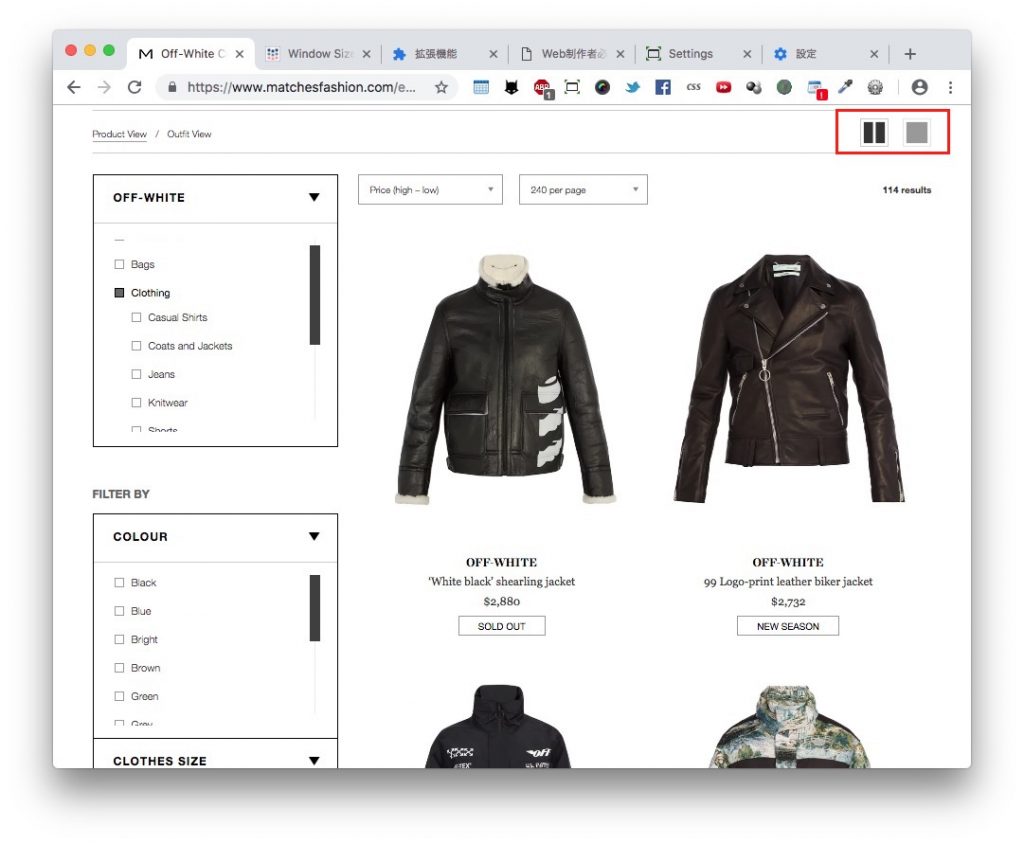Image resolution: width=1024 pixels, height=844 pixels.
Task: Open the shearling jacket product image
Action: 504,379
